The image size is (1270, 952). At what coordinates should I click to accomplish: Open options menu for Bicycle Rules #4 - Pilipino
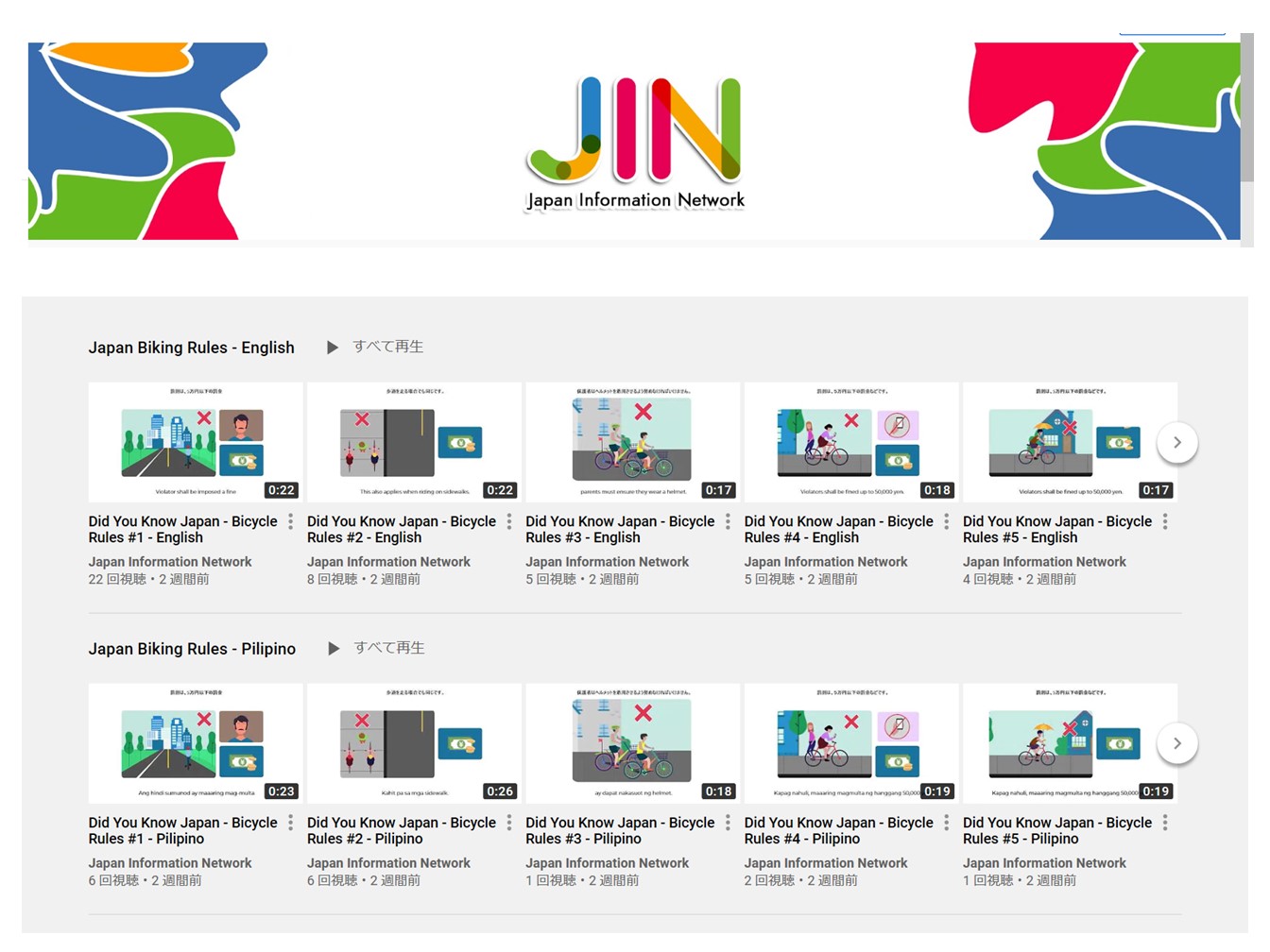pyautogui.click(x=946, y=823)
